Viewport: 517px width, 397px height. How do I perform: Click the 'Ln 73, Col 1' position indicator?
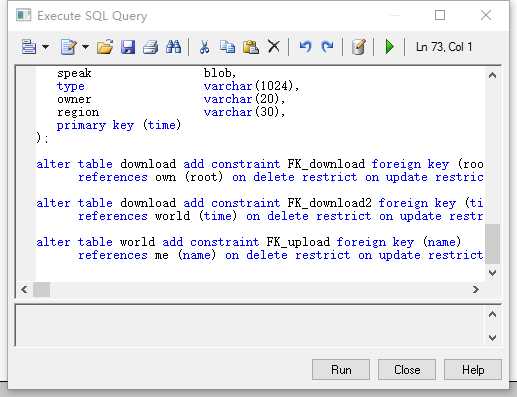444,47
